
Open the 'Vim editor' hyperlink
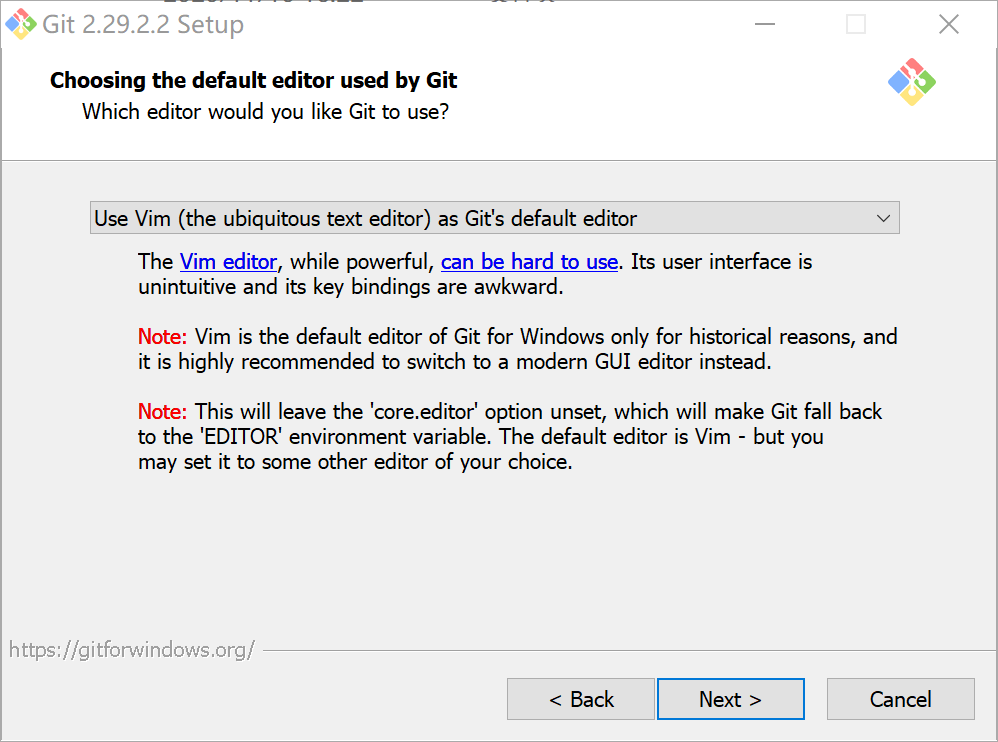point(228,262)
